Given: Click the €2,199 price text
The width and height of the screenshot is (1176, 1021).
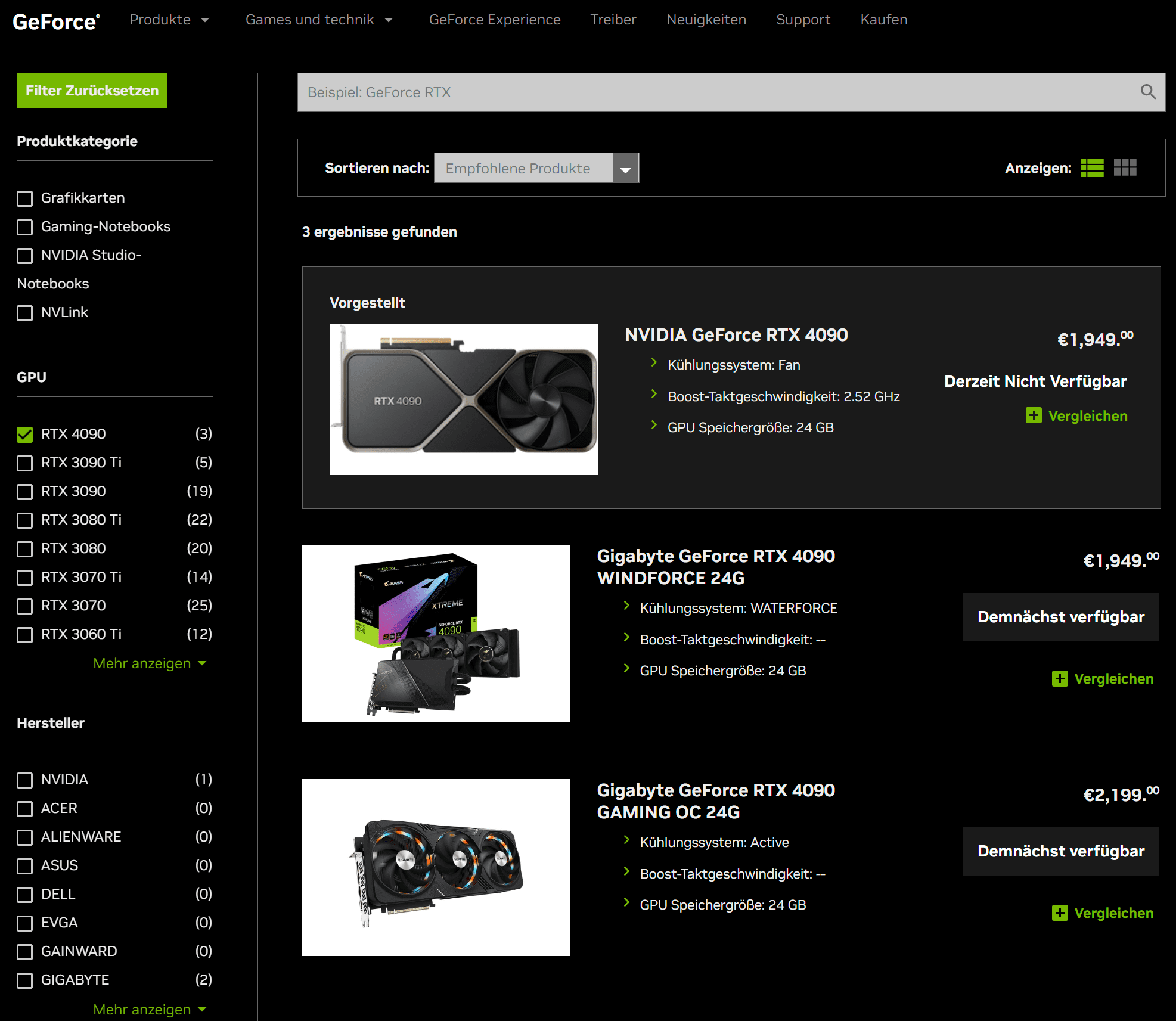Looking at the screenshot, I should tap(1121, 794).
